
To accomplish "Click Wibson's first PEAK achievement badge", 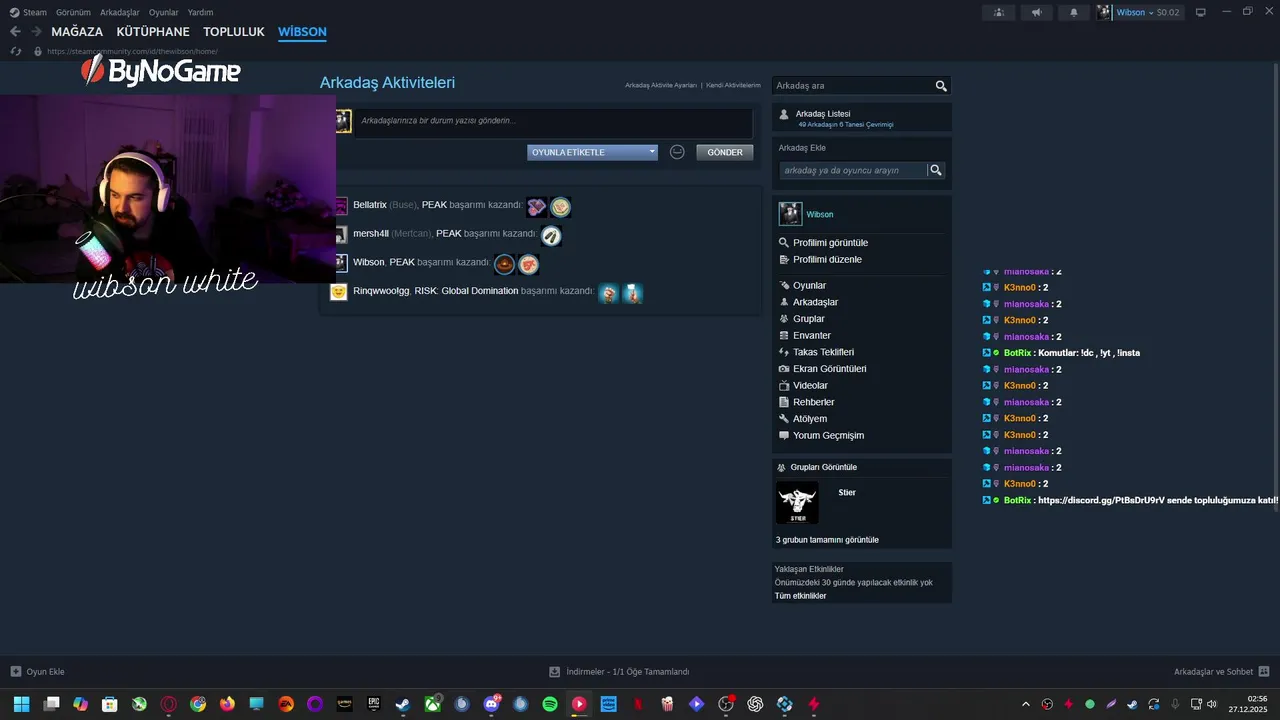I will (505, 264).
